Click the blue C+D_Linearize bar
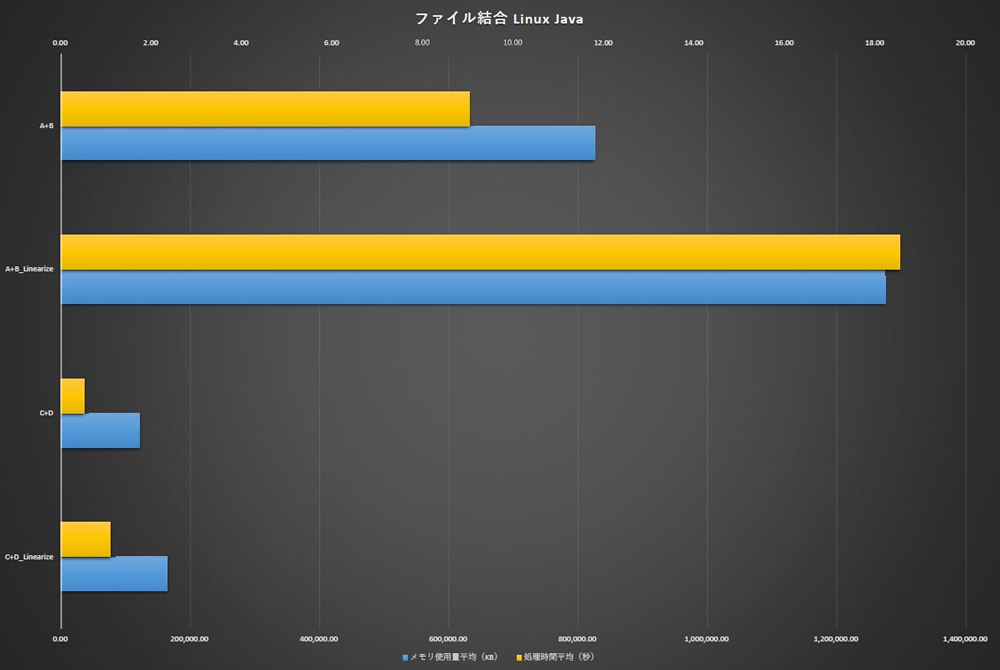The height and width of the screenshot is (670, 1000). click(114, 574)
